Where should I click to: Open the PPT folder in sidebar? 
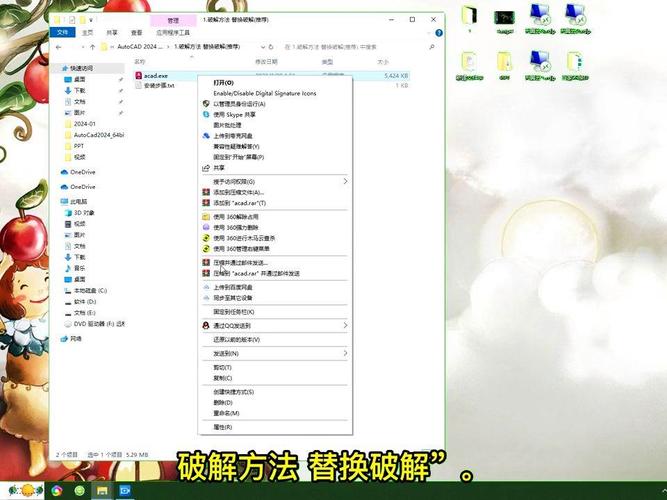(x=79, y=146)
